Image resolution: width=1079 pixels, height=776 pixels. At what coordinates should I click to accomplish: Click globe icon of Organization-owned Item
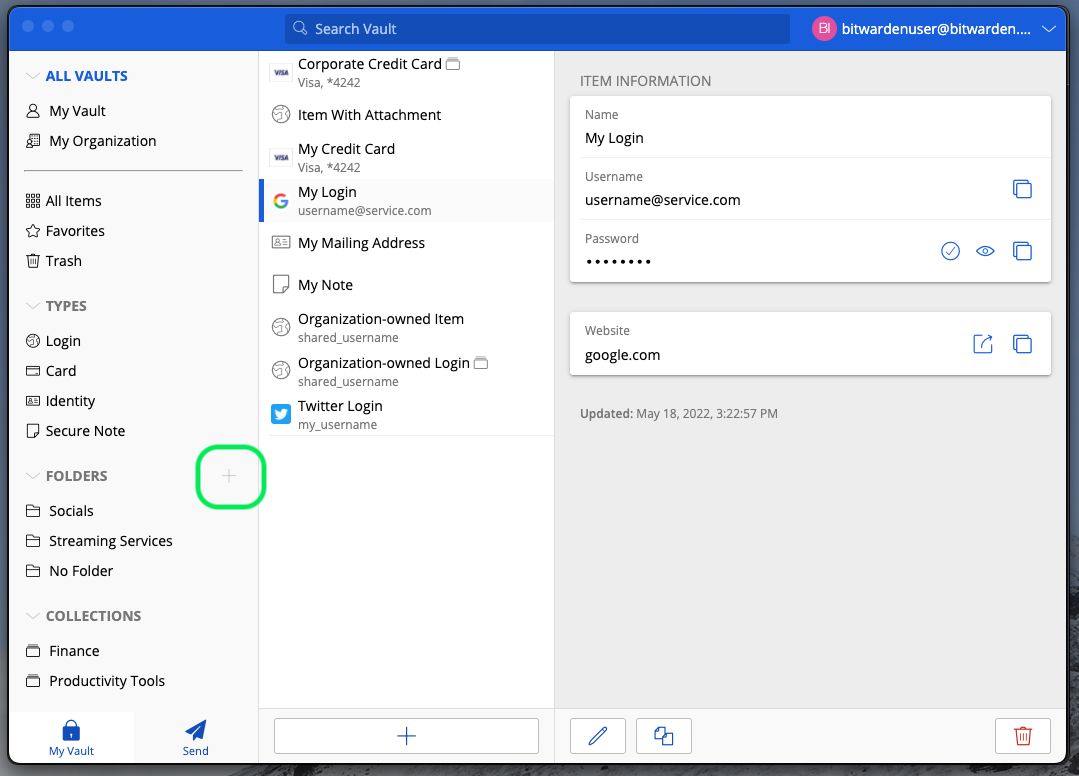[x=281, y=327]
